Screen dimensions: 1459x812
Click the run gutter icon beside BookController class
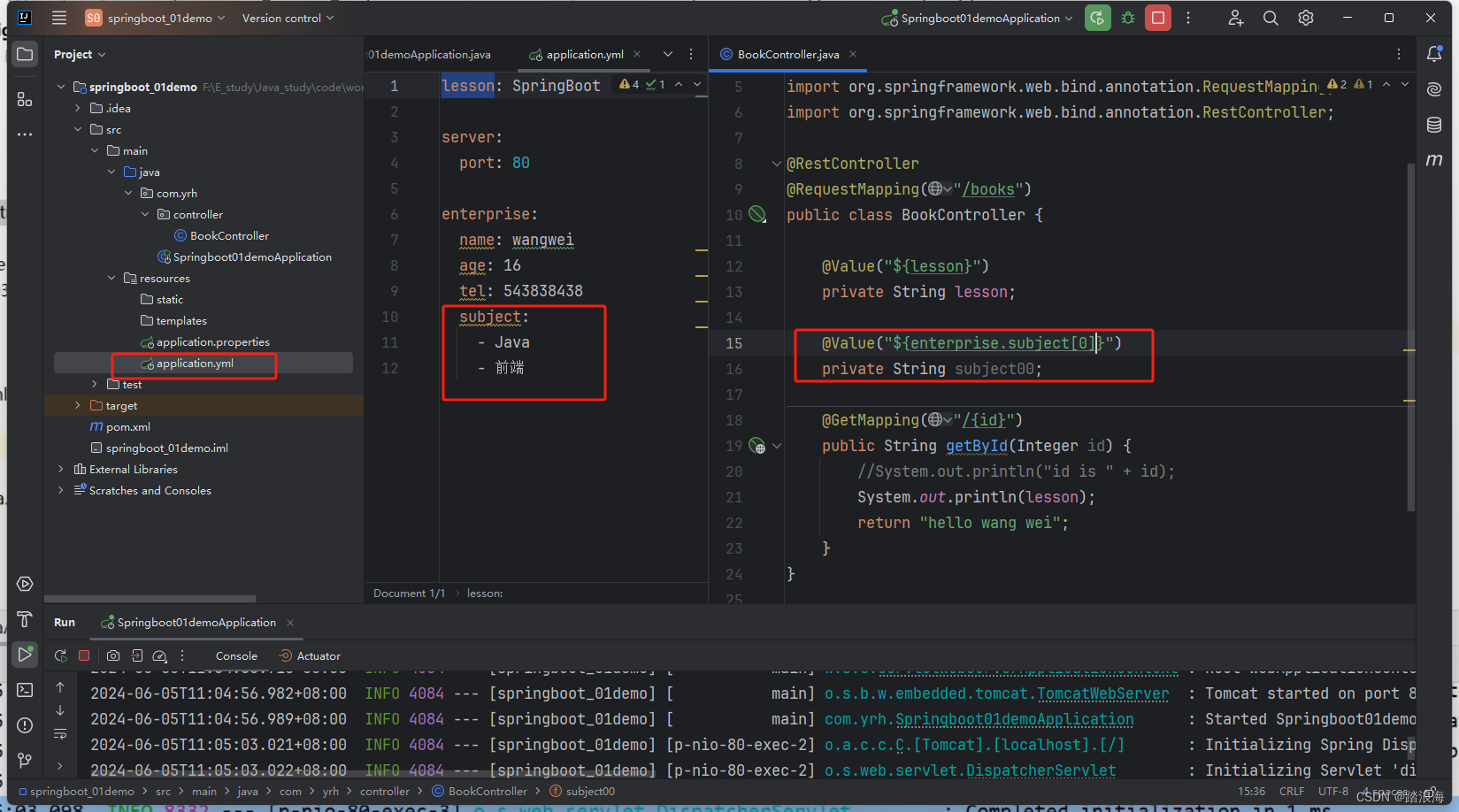tap(756, 214)
